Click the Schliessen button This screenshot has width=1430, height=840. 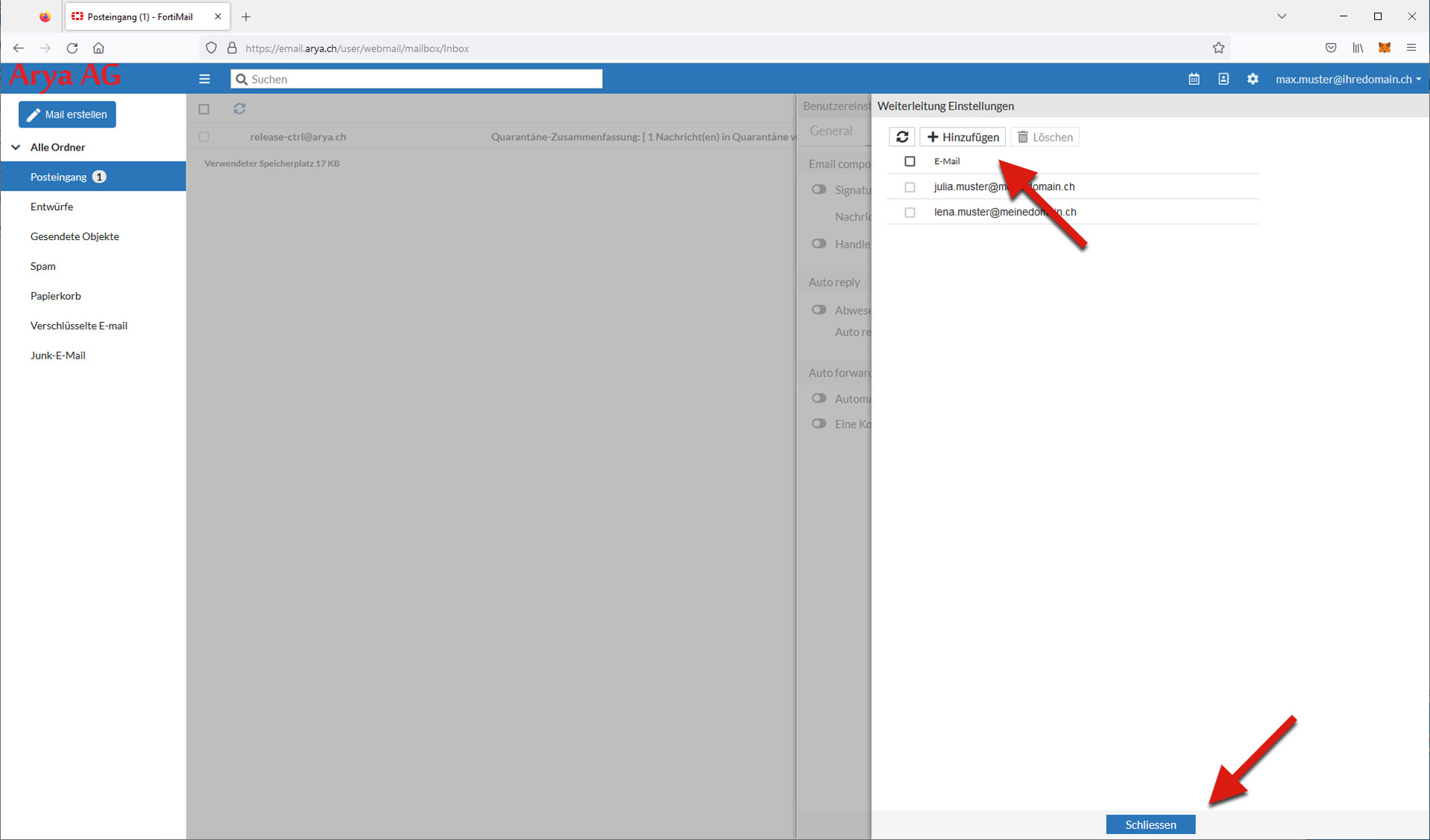(1150, 824)
